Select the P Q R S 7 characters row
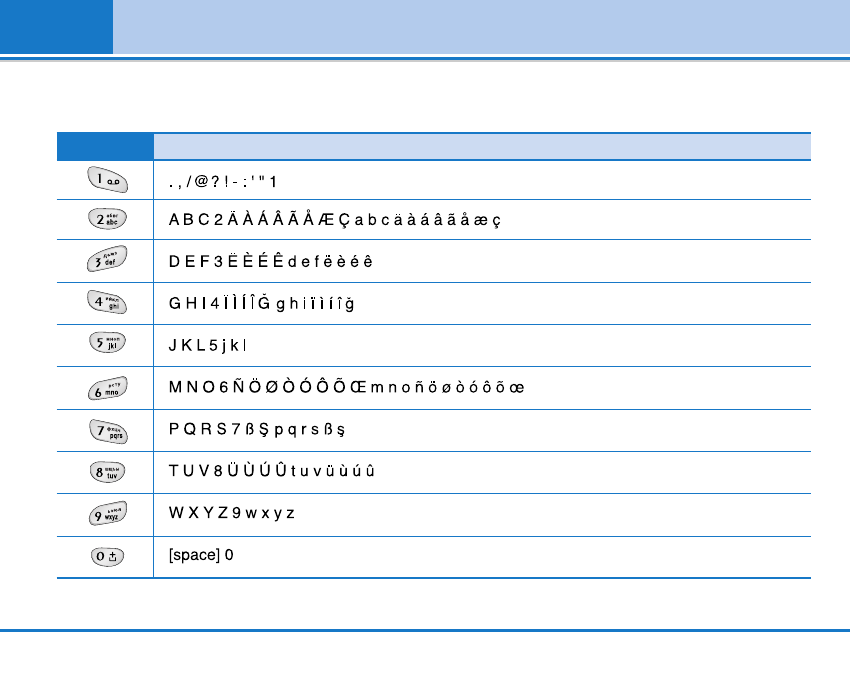The height and width of the screenshot is (680, 850). (257, 430)
